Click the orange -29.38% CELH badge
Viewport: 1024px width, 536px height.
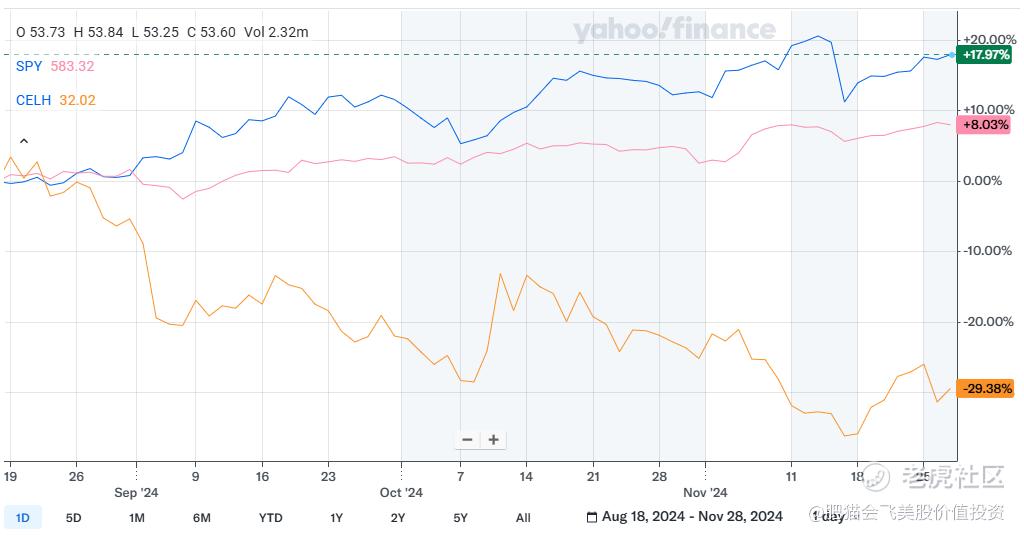tap(985, 388)
